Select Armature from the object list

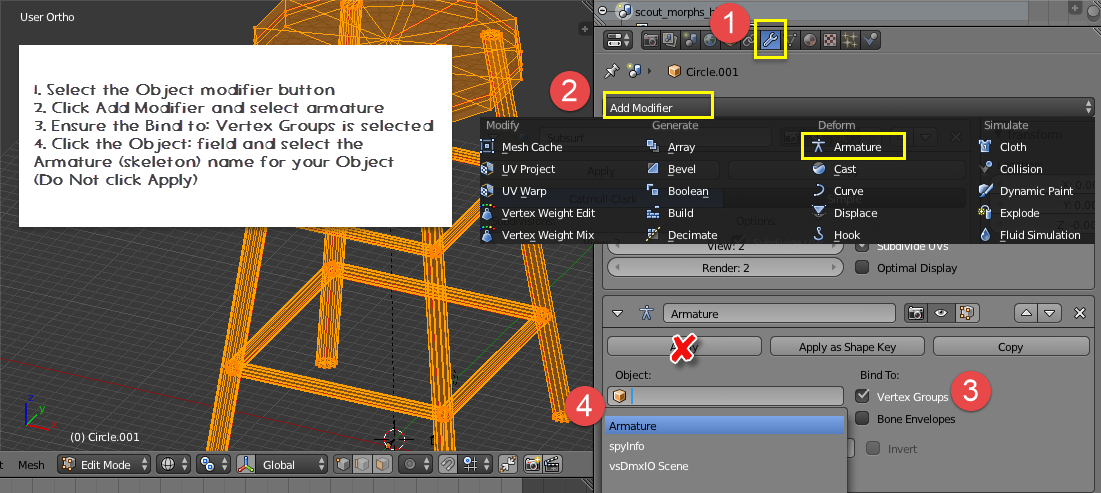pyautogui.click(x=725, y=426)
